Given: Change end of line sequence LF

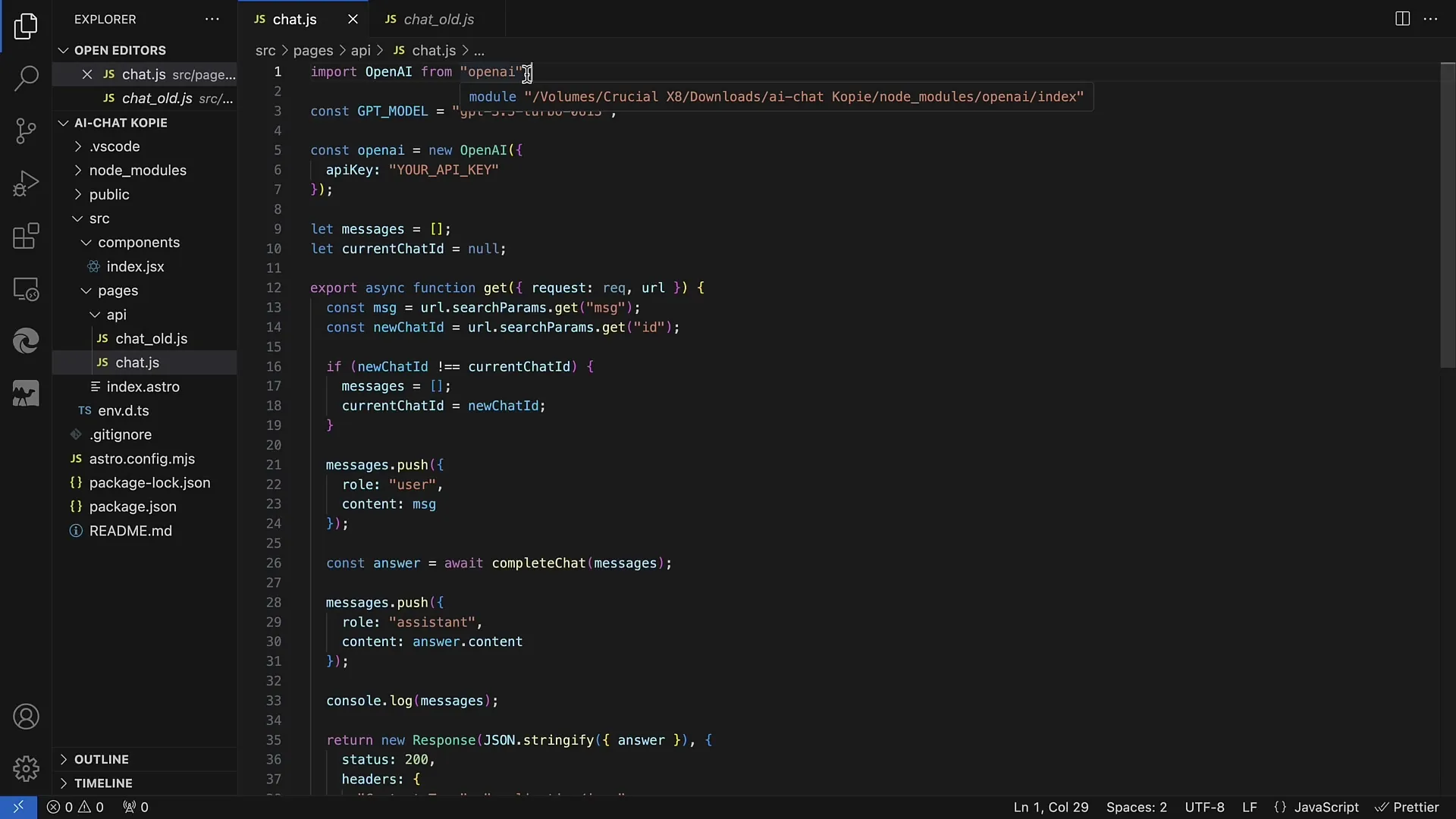Looking at the screenshot, I should tap(1250, 807).
